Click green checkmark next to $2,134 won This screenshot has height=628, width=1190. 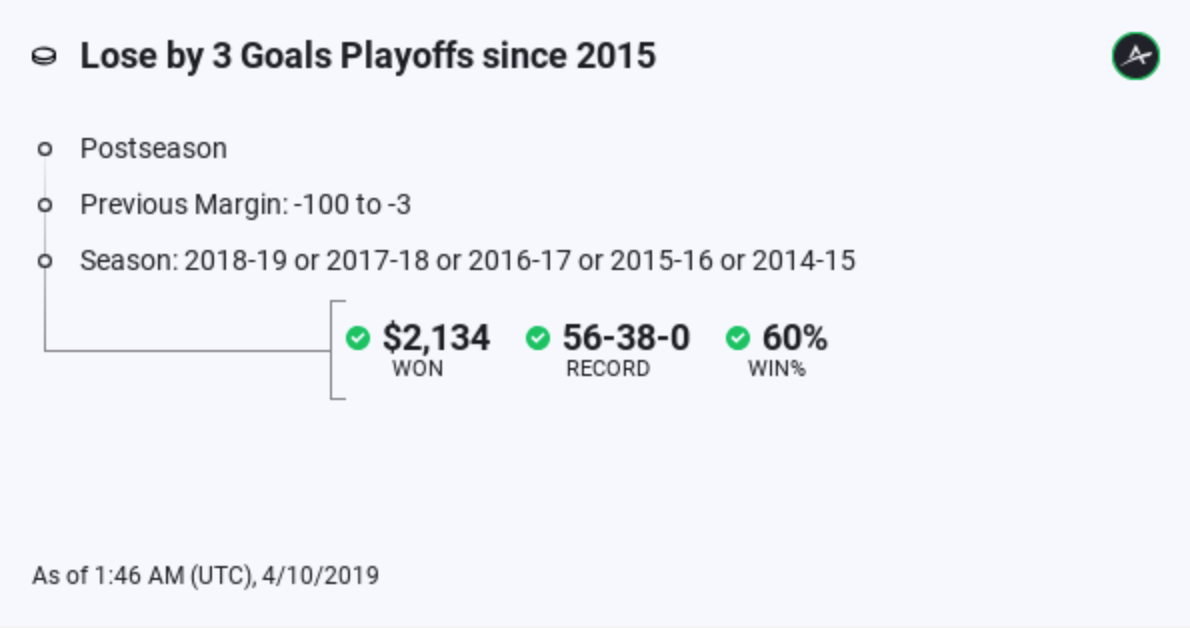tap(357, 338)
